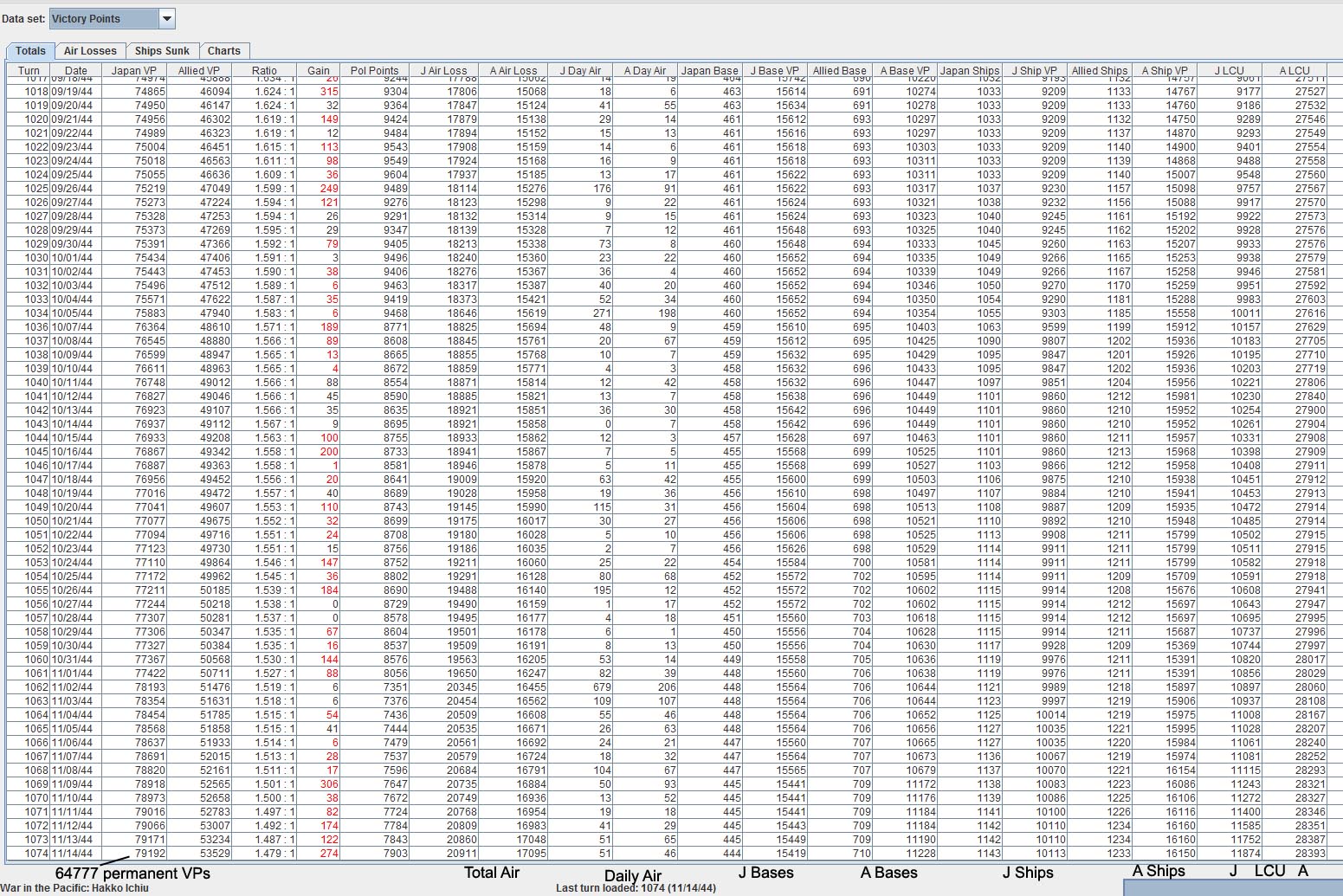Click the Turn column header
Image resolution: width=1343 pixels, height=896 pixels.
click(29, 70)
